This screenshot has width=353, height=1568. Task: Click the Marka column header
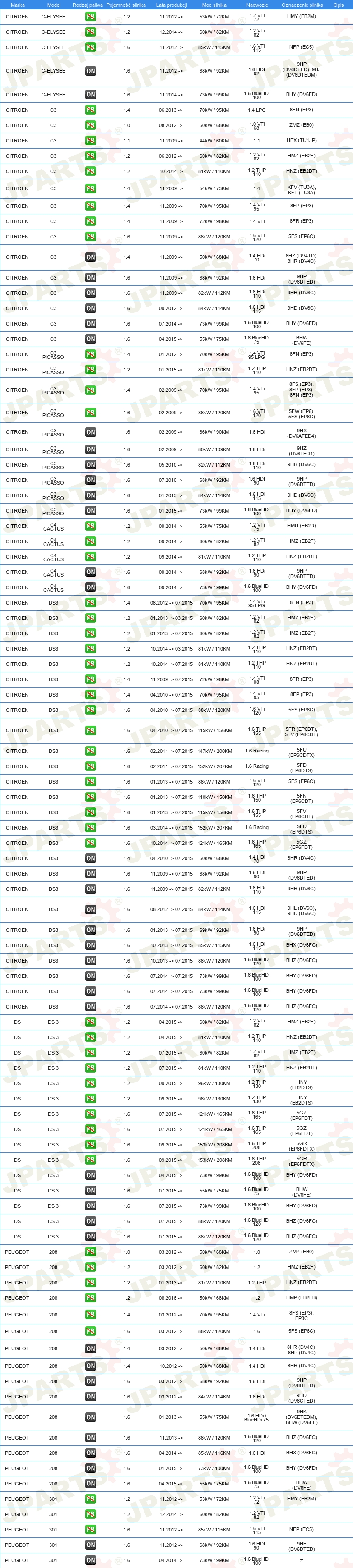(x=18, y=5)
